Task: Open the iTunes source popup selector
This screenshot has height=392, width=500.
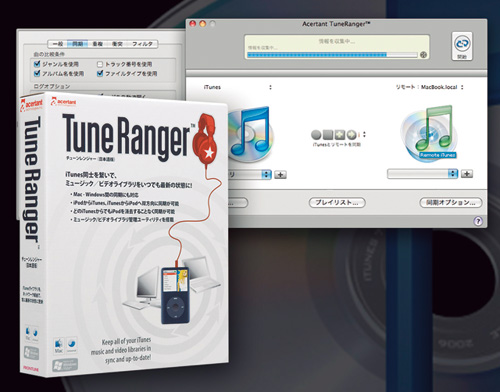Action: [237, 87]
